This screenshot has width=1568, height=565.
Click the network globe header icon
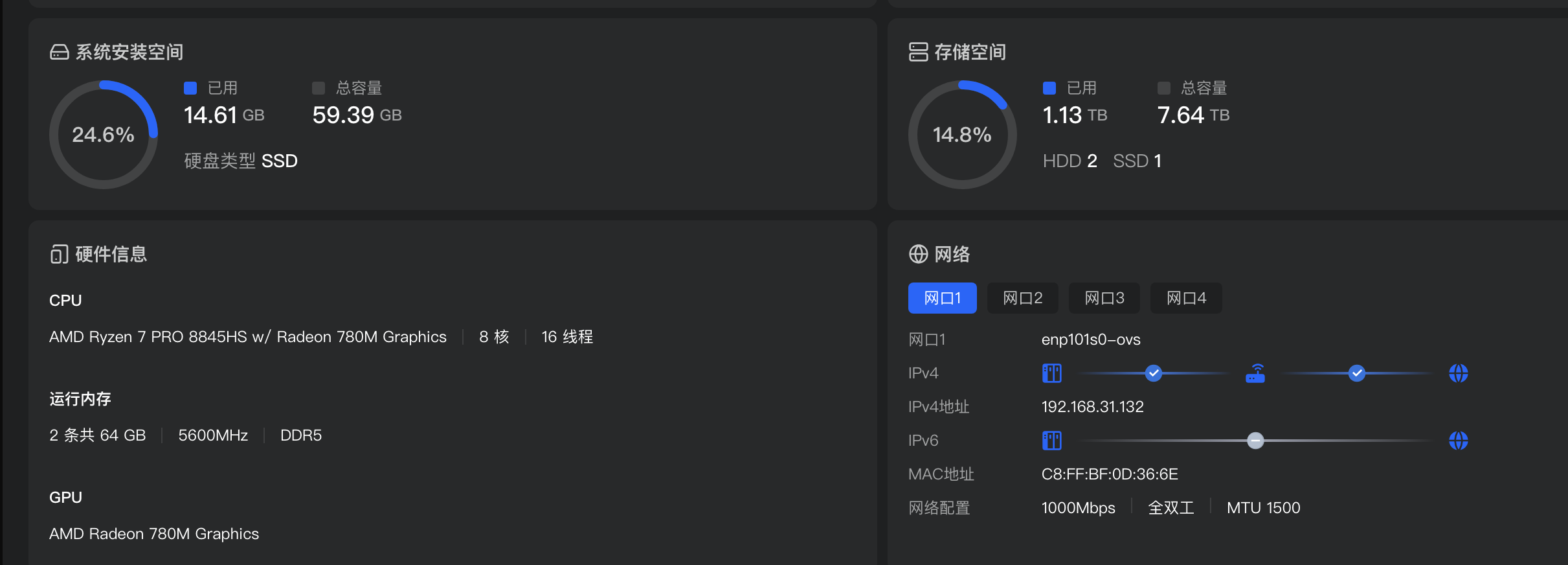[918, 254]
